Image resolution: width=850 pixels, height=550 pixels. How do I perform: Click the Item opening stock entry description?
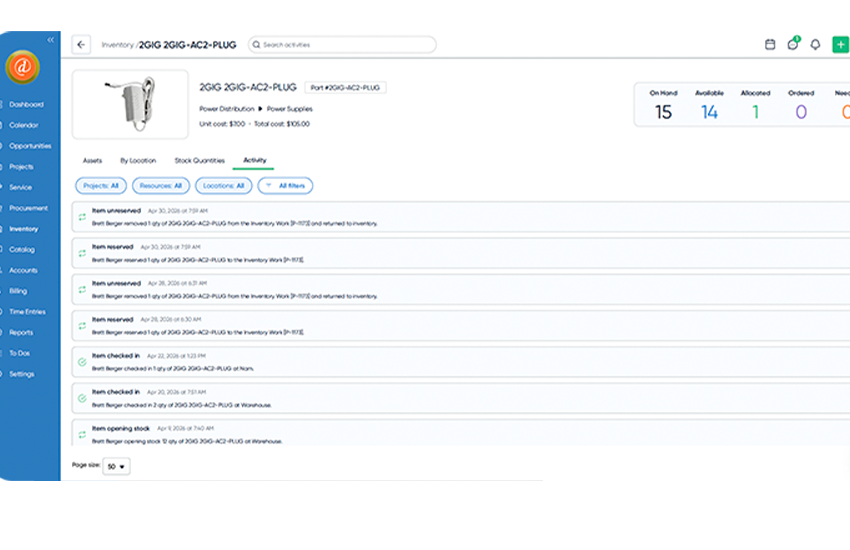[187, 442]
